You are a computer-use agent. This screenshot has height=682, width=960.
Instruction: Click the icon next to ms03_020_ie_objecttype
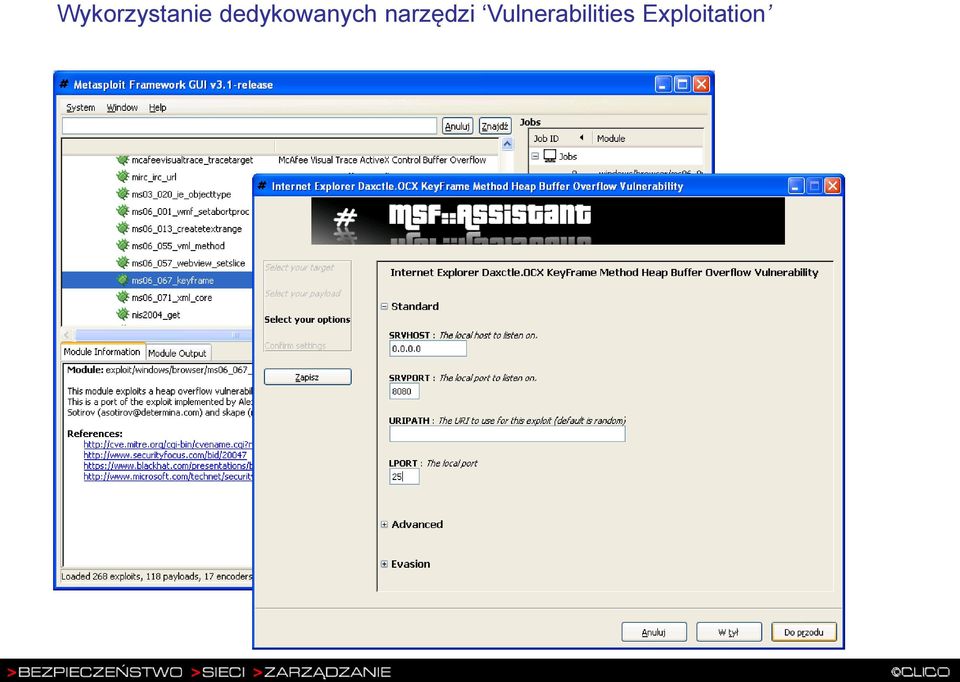click(x=122, y=194)
